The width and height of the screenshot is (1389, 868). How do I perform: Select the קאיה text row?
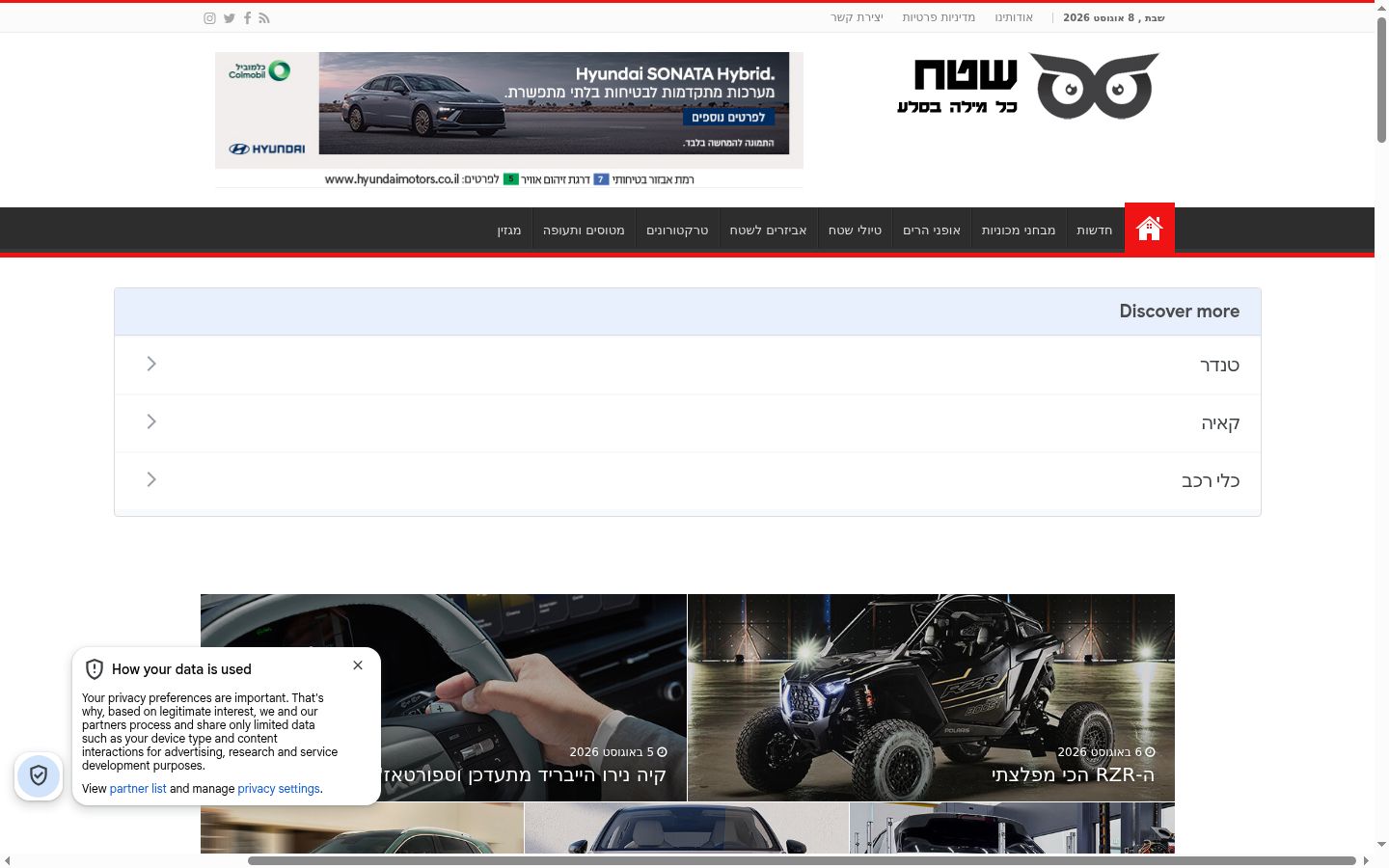(x=688, y=422)
